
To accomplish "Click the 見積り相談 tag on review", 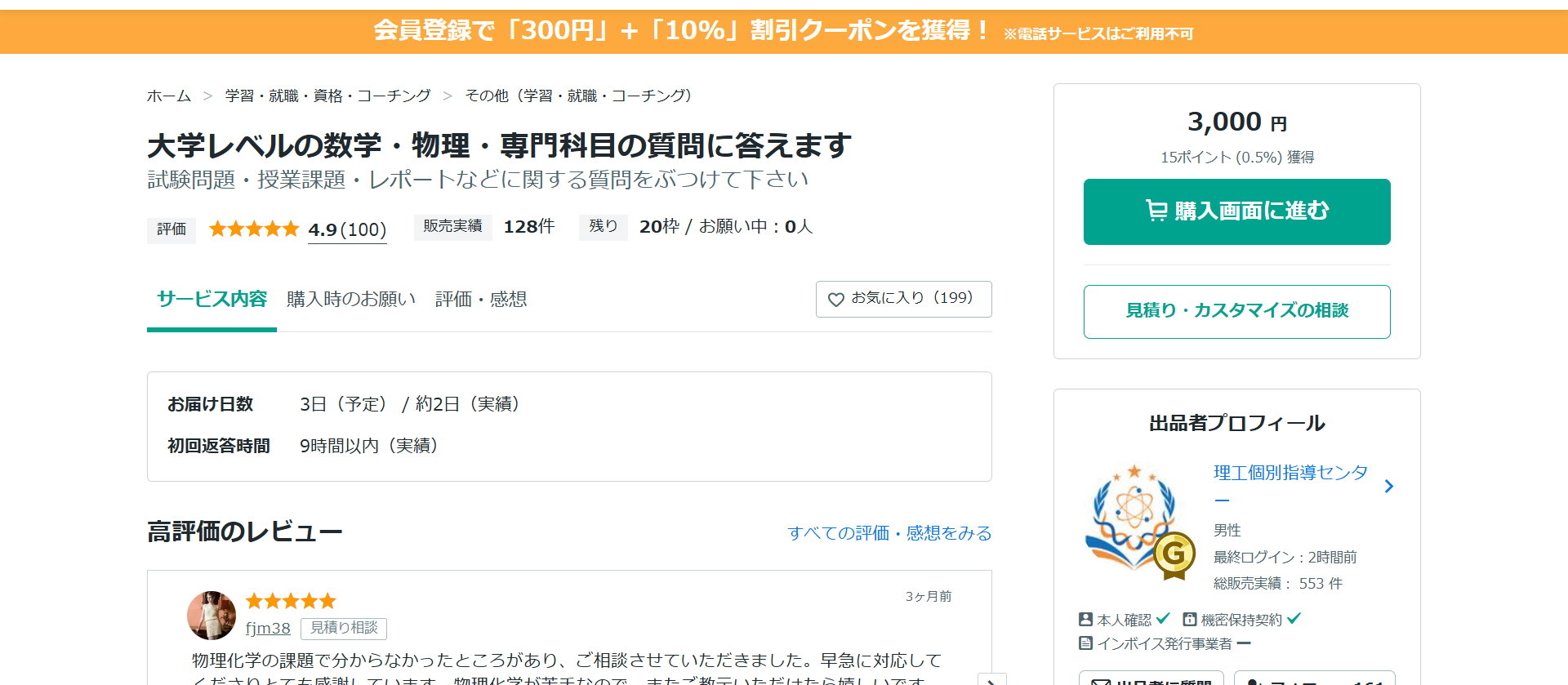I will (x=344, y=629).
